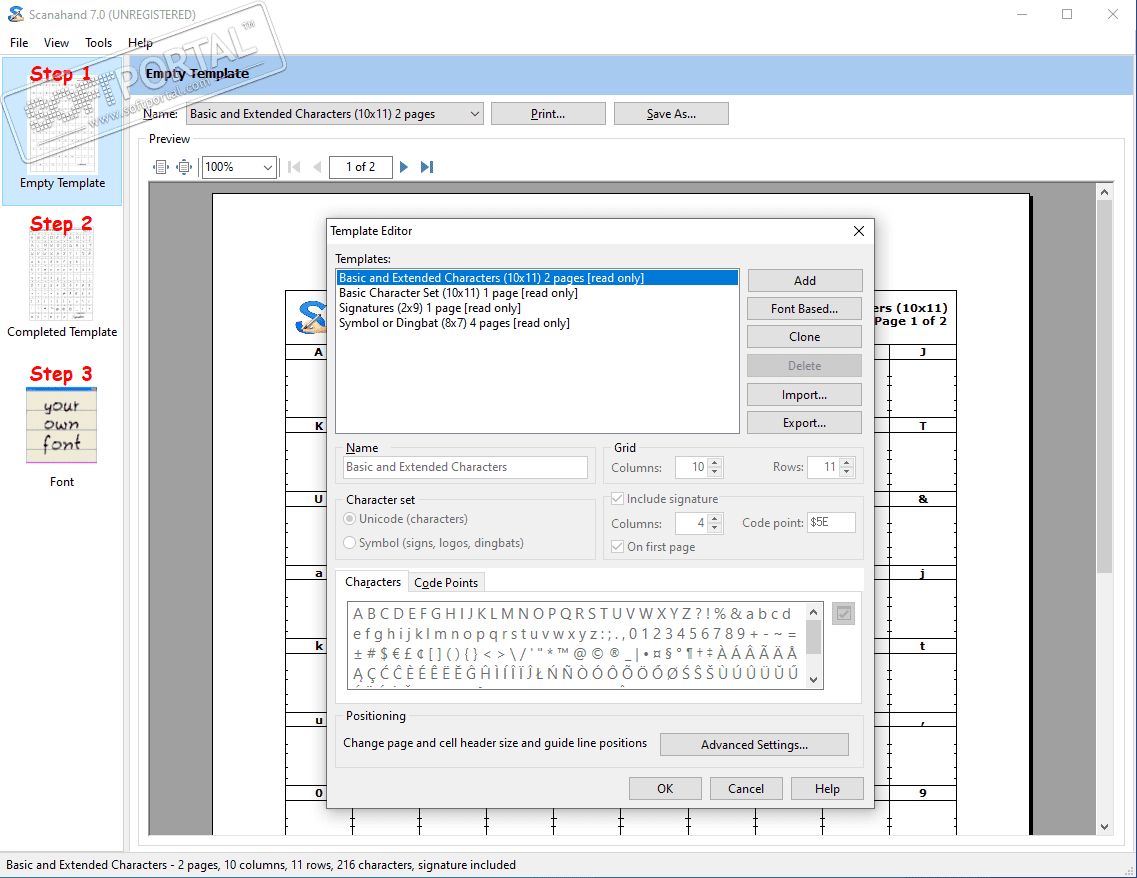Open Step 1 Empty Template
Screen dimensions: 1137x878
(62, 129)
